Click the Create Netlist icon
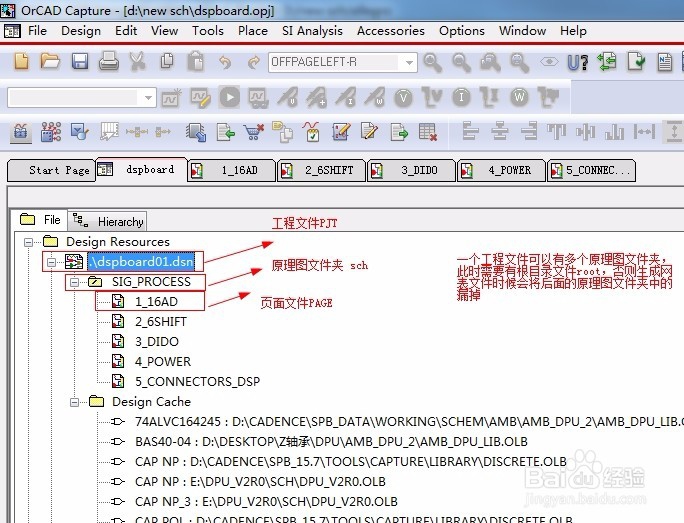The height and width of the screenshot is (523, 684). pyautogui.click(x=665, y=62)
